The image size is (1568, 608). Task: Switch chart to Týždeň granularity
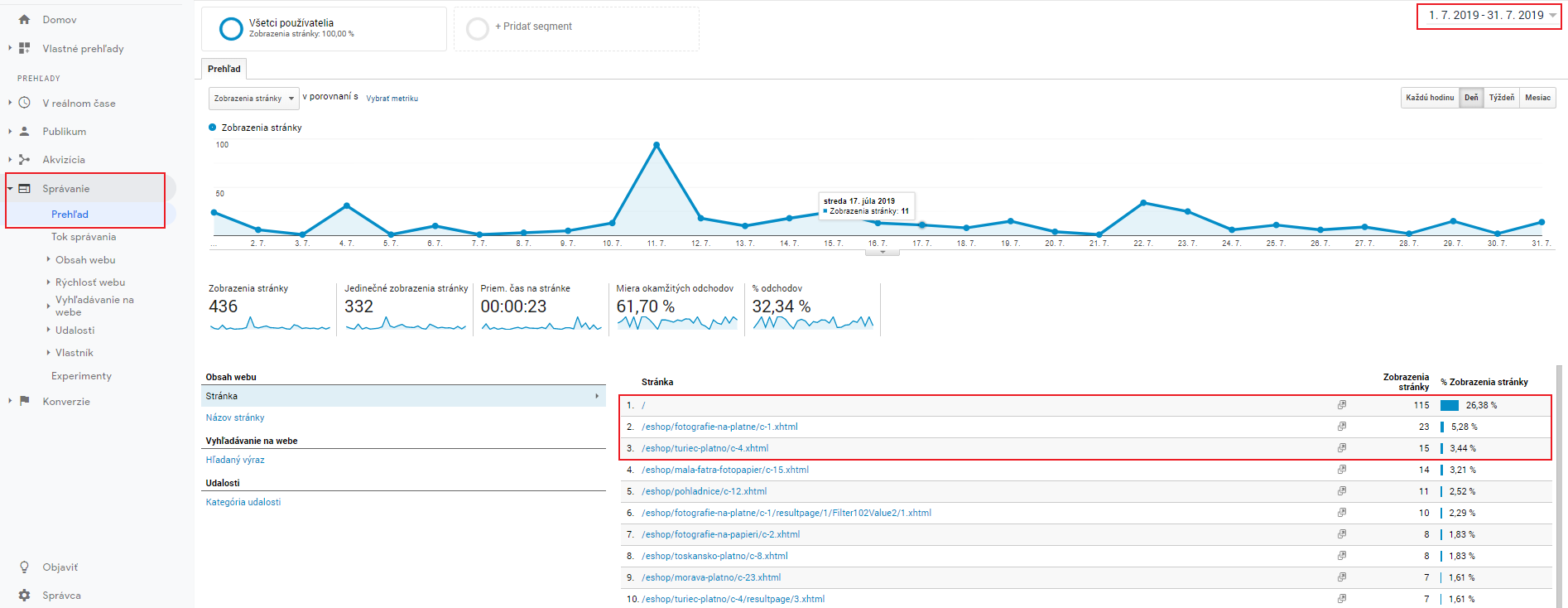pyautogui.click(x=1502, y=98)
